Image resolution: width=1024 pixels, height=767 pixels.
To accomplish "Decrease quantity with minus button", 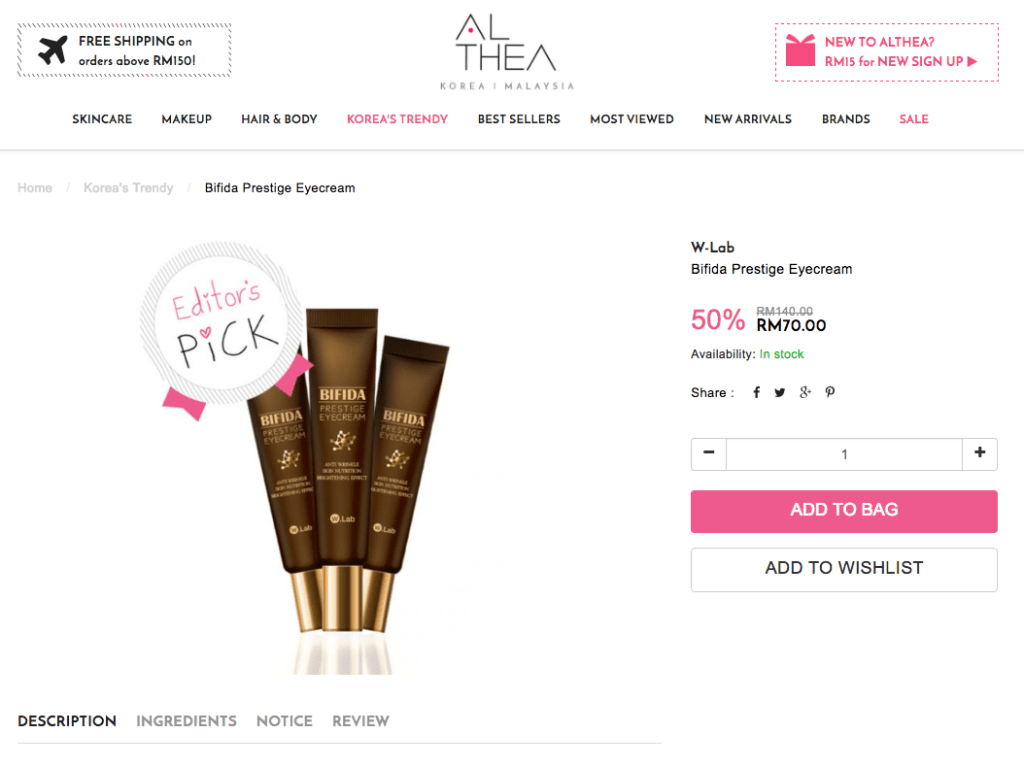I will click(709, 453).
